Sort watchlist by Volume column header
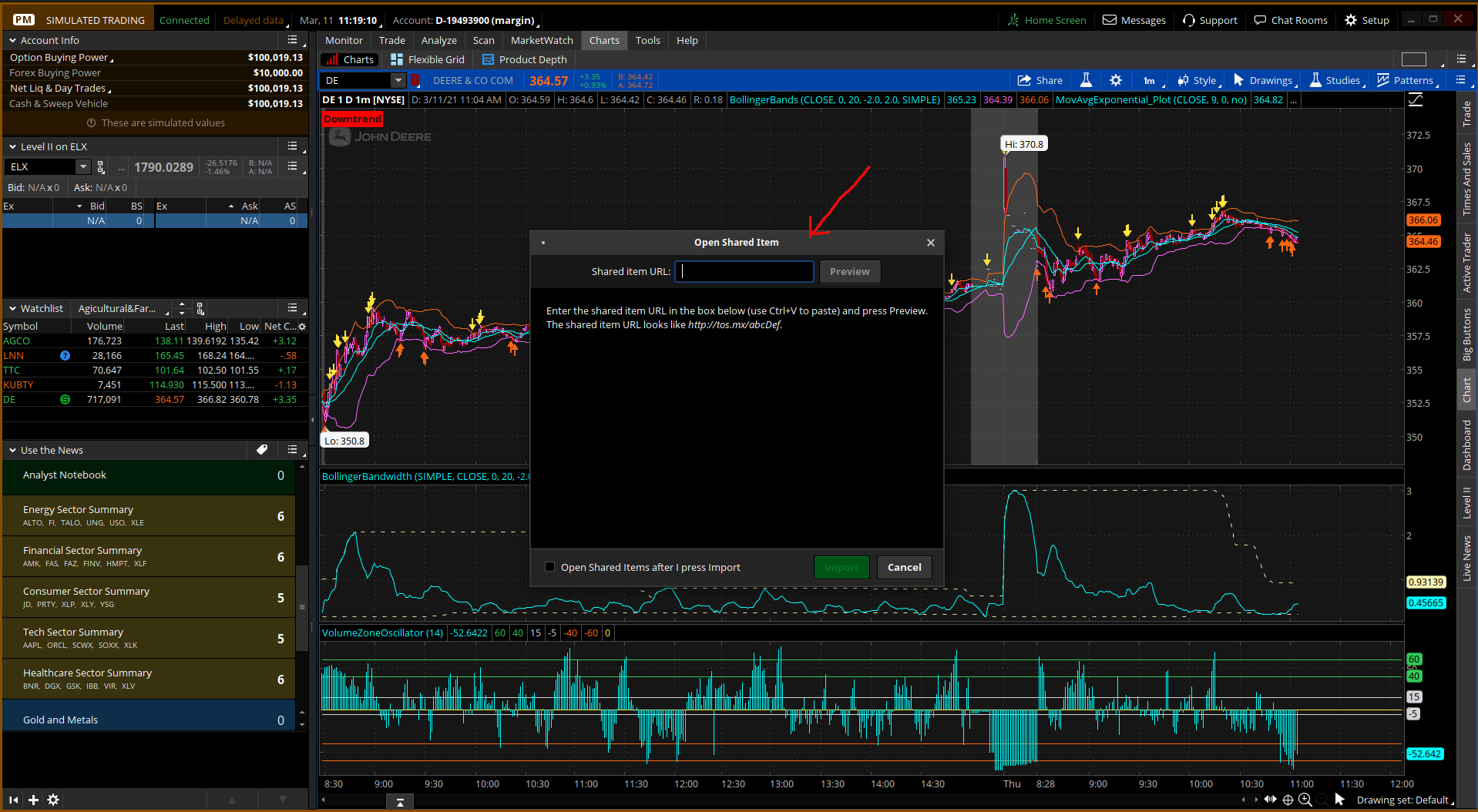This screenshot has height=812, width=1478. tap(104, 326)
